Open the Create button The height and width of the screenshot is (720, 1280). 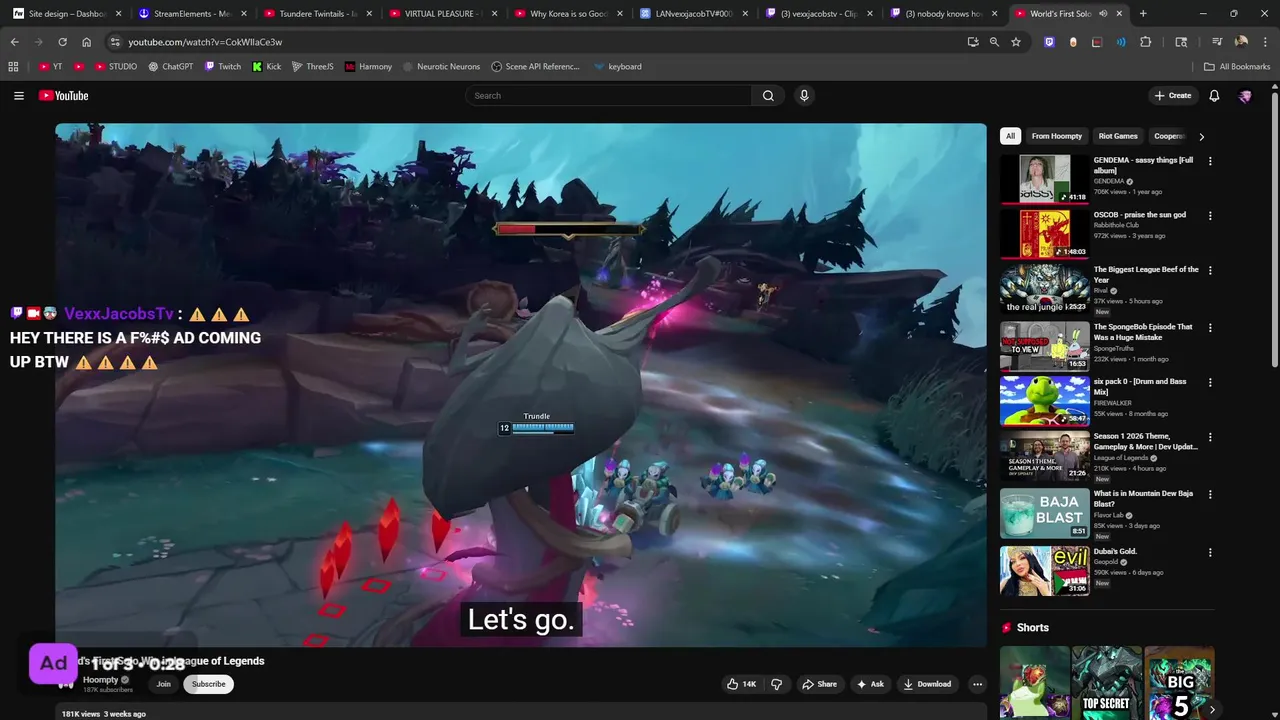[1173, 96]
